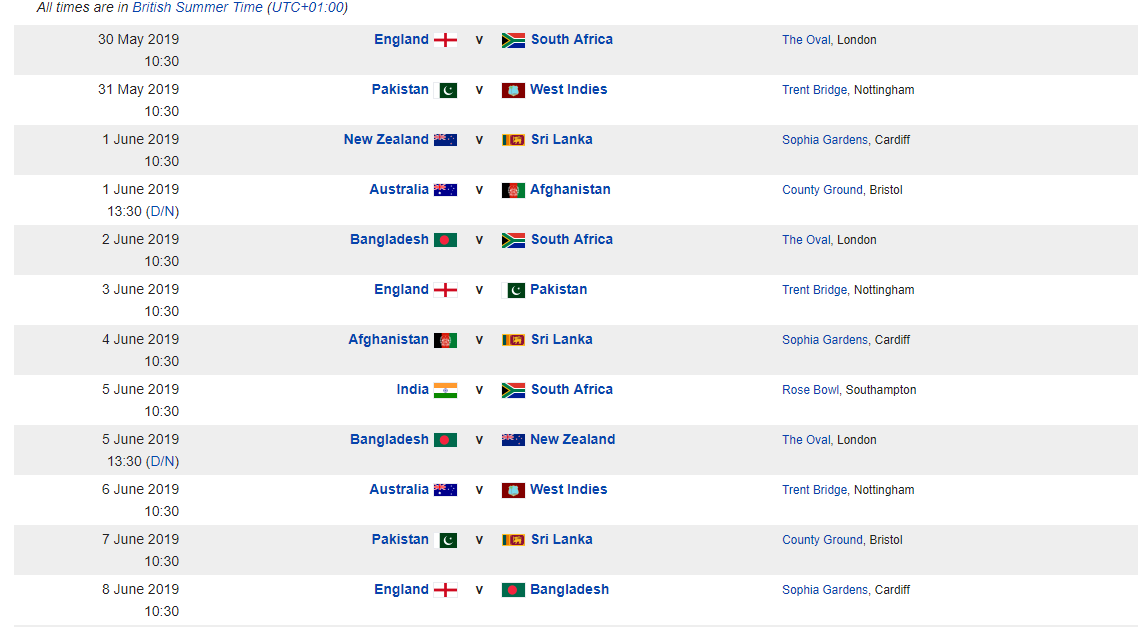Click West Indies flag in 31 May match

pos(514,90)
